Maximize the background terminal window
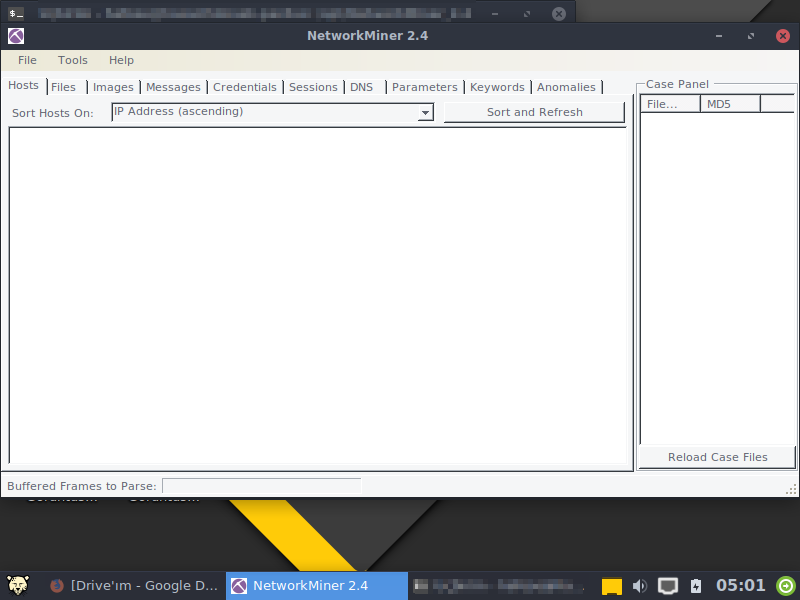The height and width of the screenshot is (600, 800). click(x=527, y=14)
